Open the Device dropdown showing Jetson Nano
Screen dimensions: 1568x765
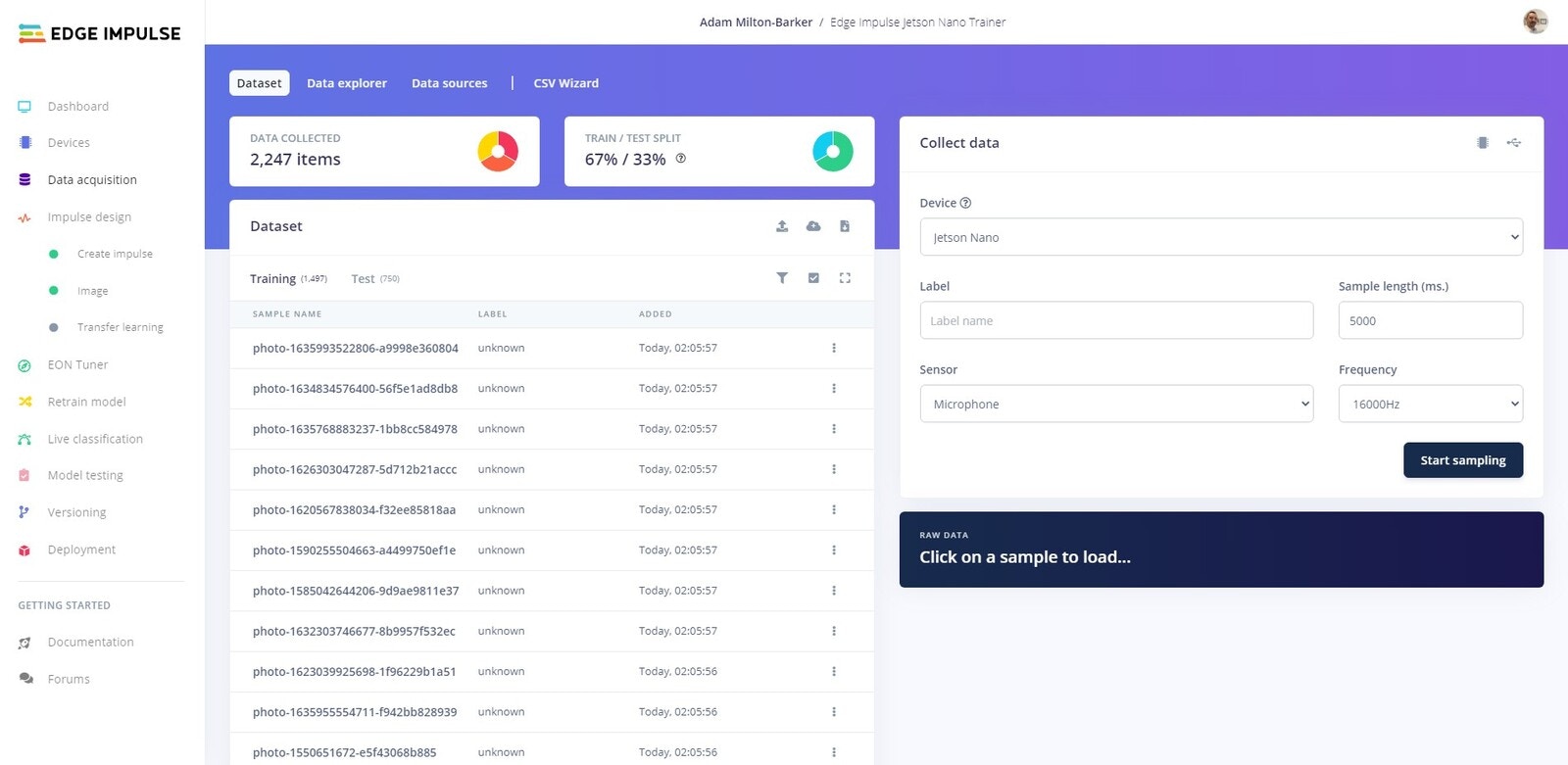point(1221,237)
